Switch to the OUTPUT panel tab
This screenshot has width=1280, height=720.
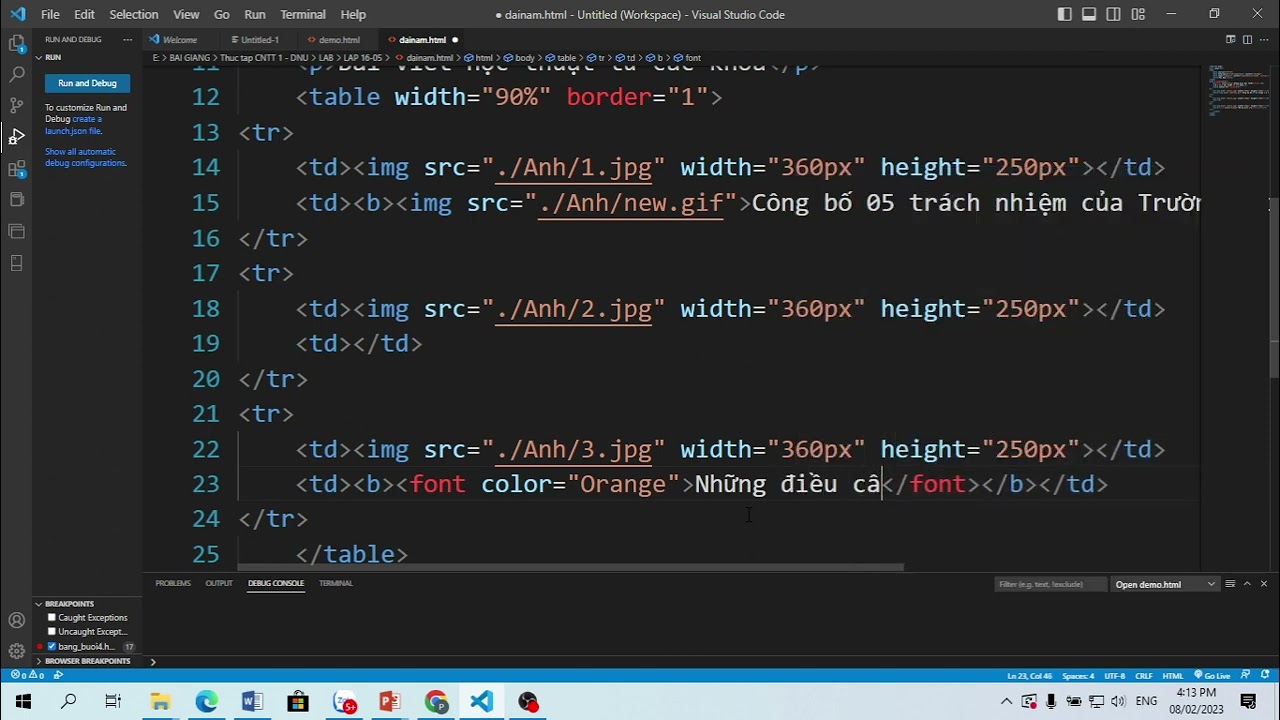tap(219, 583)
